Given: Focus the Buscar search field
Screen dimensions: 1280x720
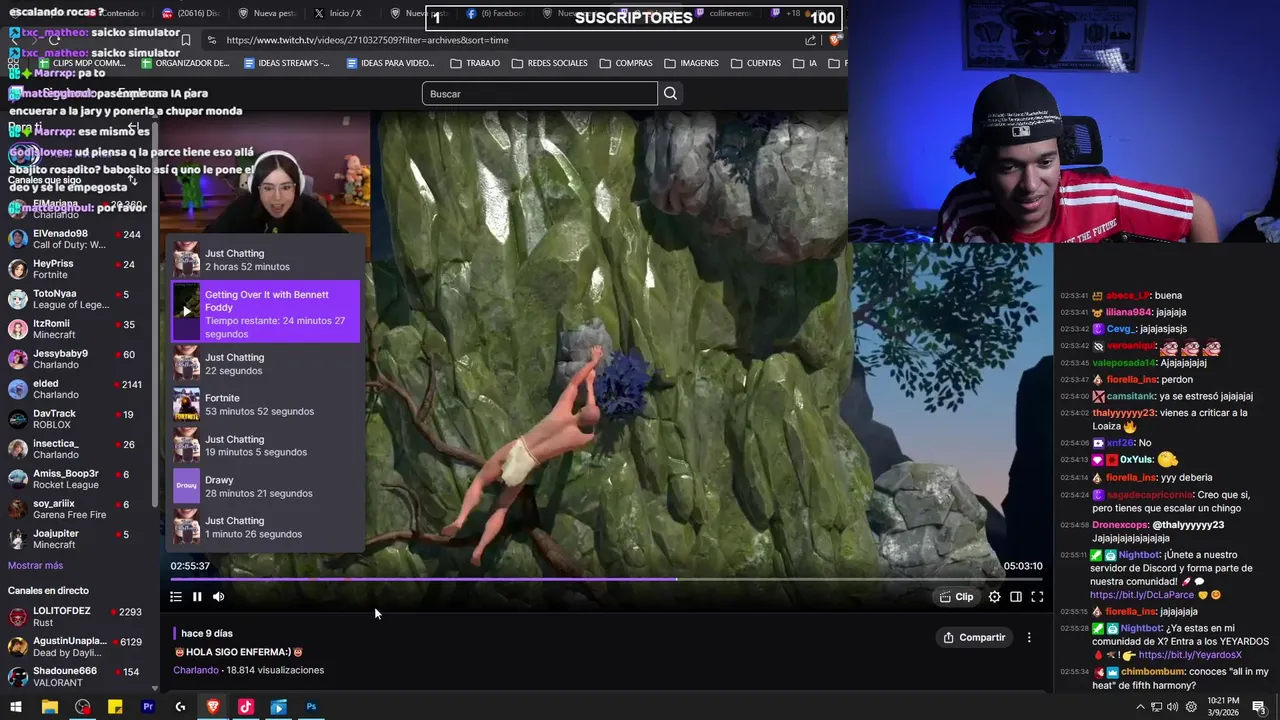Looking at the screenshot, I should click(x=540, y=94).
